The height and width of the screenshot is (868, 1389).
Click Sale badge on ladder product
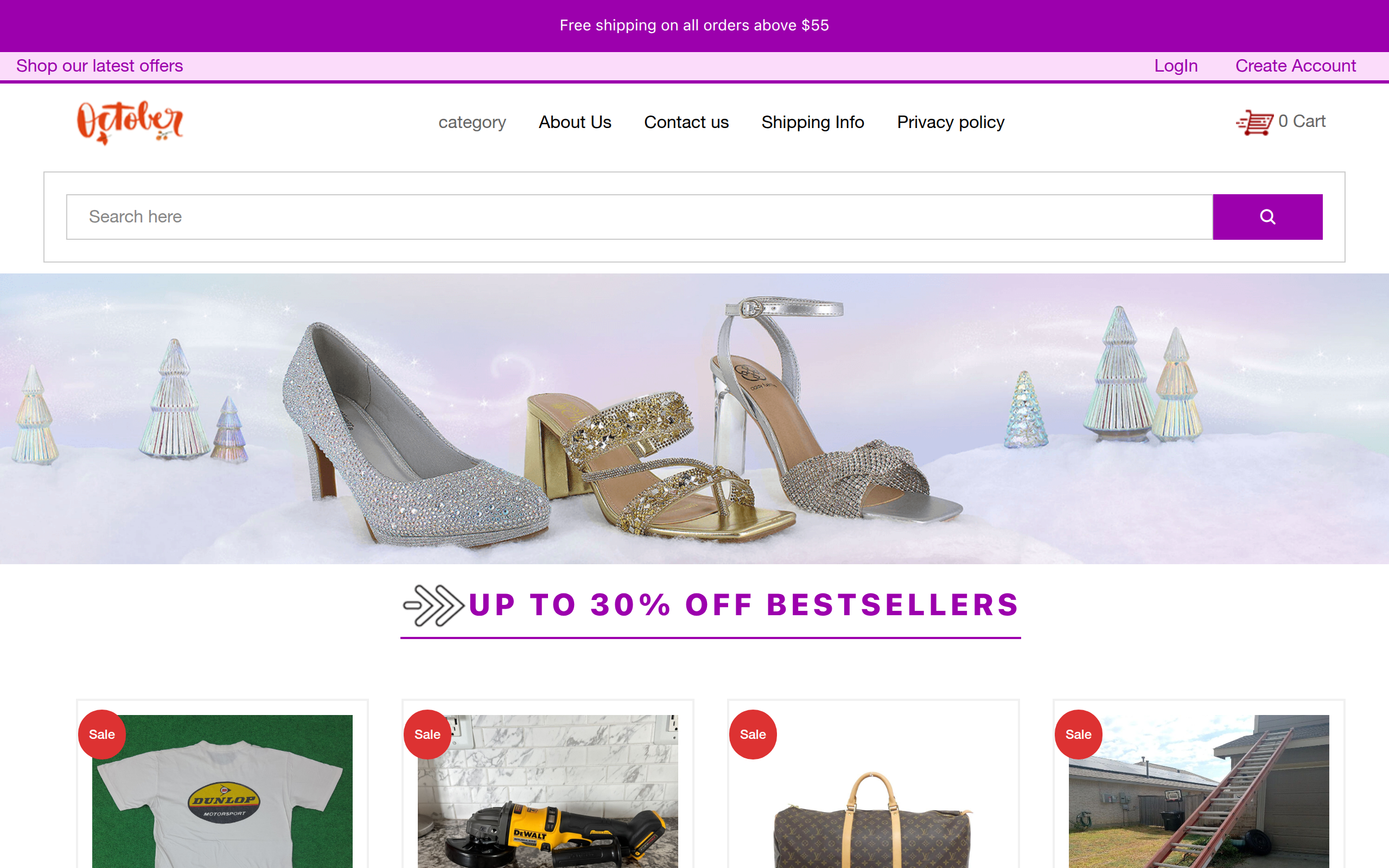pos(1078,734)
